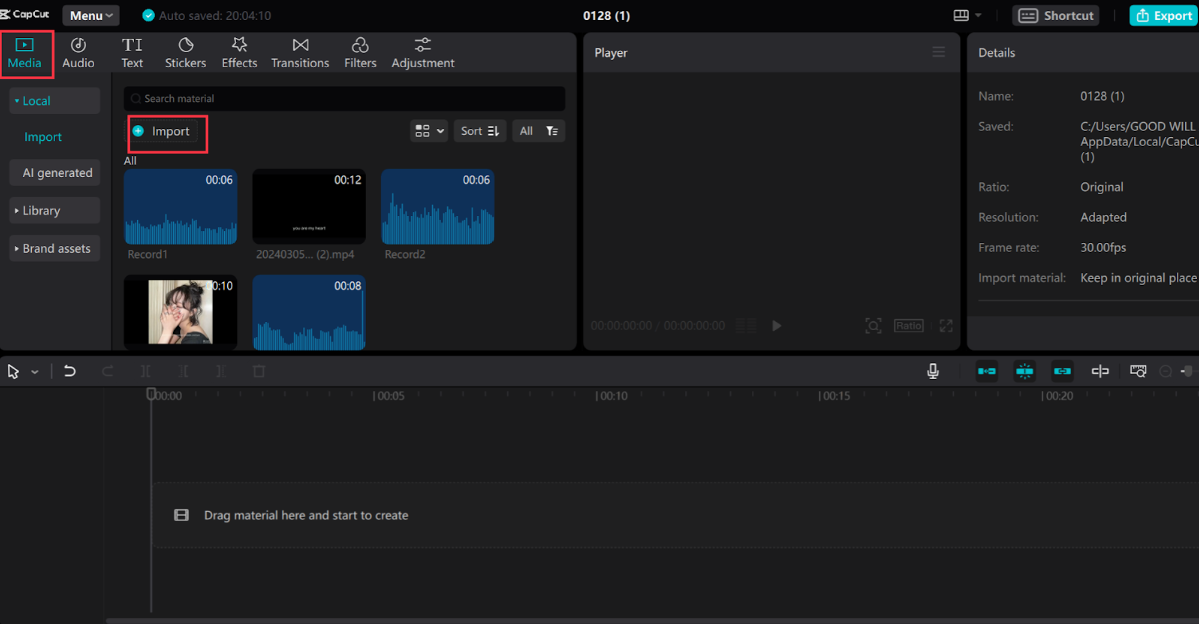This screenshot has height=624, width=1199.
Task: Click the Delete trash icon
Action: [x=258, y=372]
